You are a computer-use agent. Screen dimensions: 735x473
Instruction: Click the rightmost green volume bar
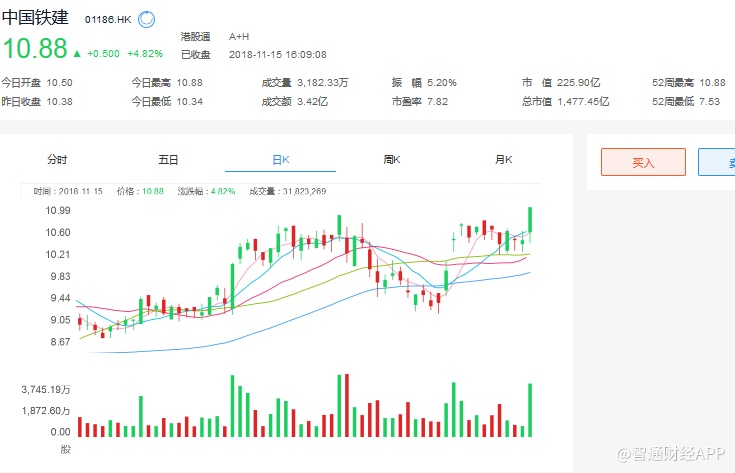530,410
